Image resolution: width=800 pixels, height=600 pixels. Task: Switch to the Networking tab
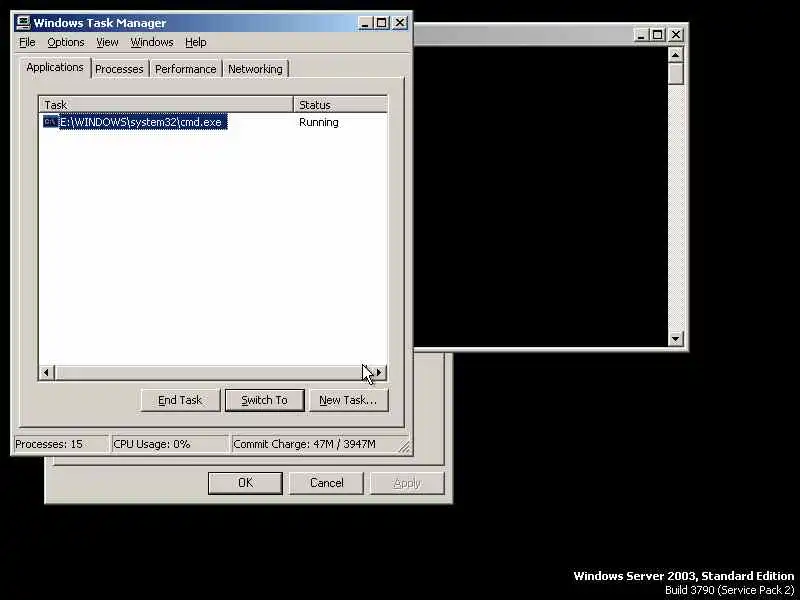click(x=255, y=69)
